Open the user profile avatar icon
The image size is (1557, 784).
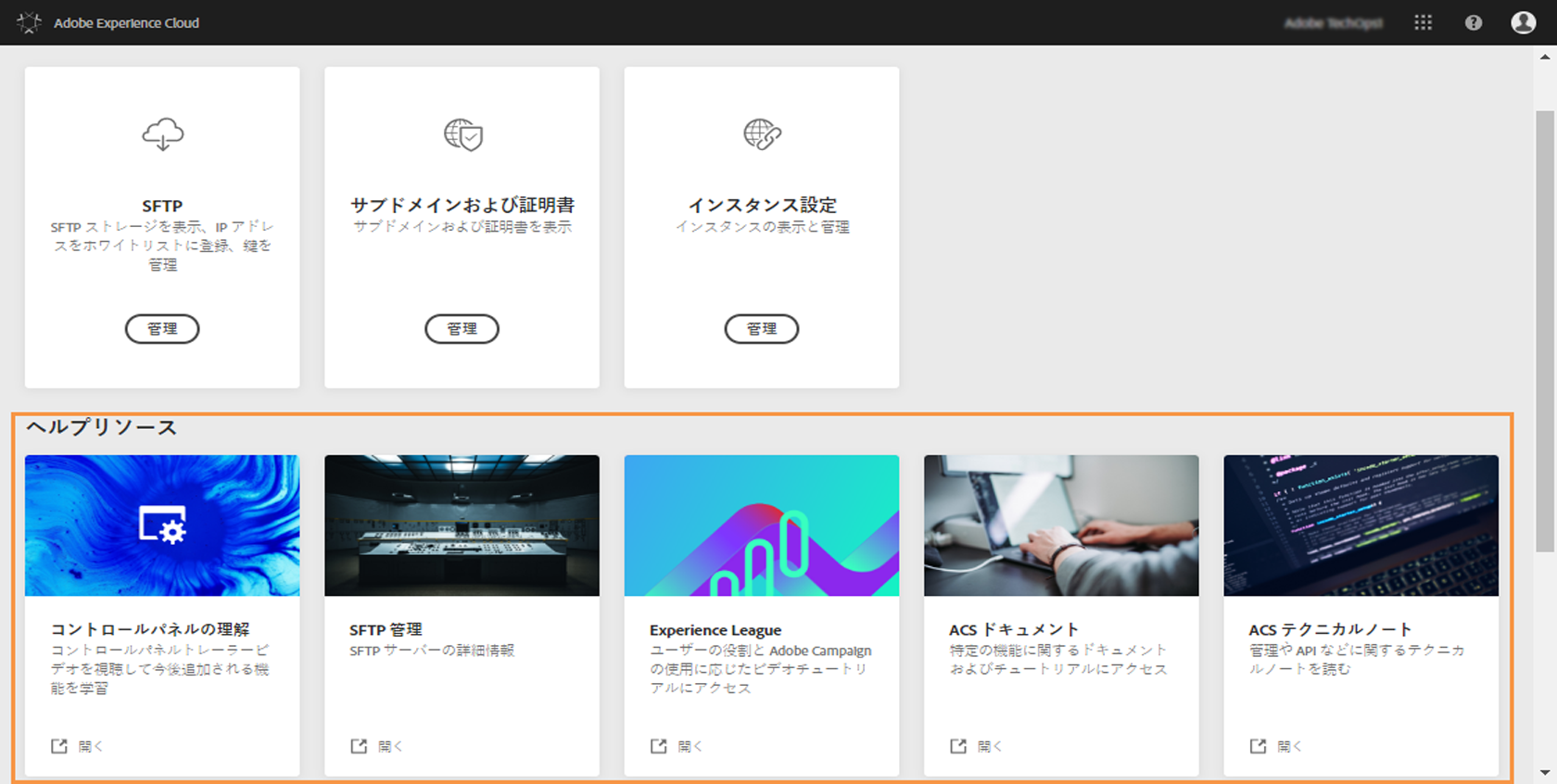pyautogui.click(x=1524, y=22)
